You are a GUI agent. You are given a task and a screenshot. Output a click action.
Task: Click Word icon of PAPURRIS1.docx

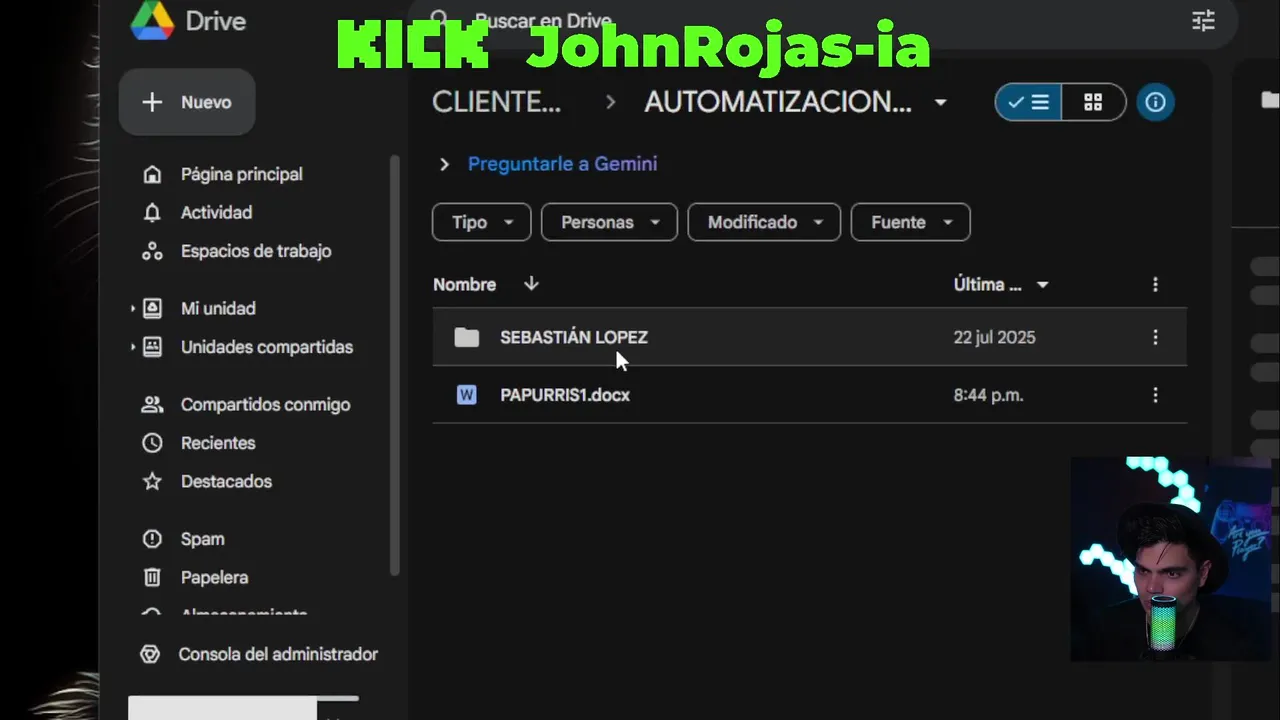466,395
